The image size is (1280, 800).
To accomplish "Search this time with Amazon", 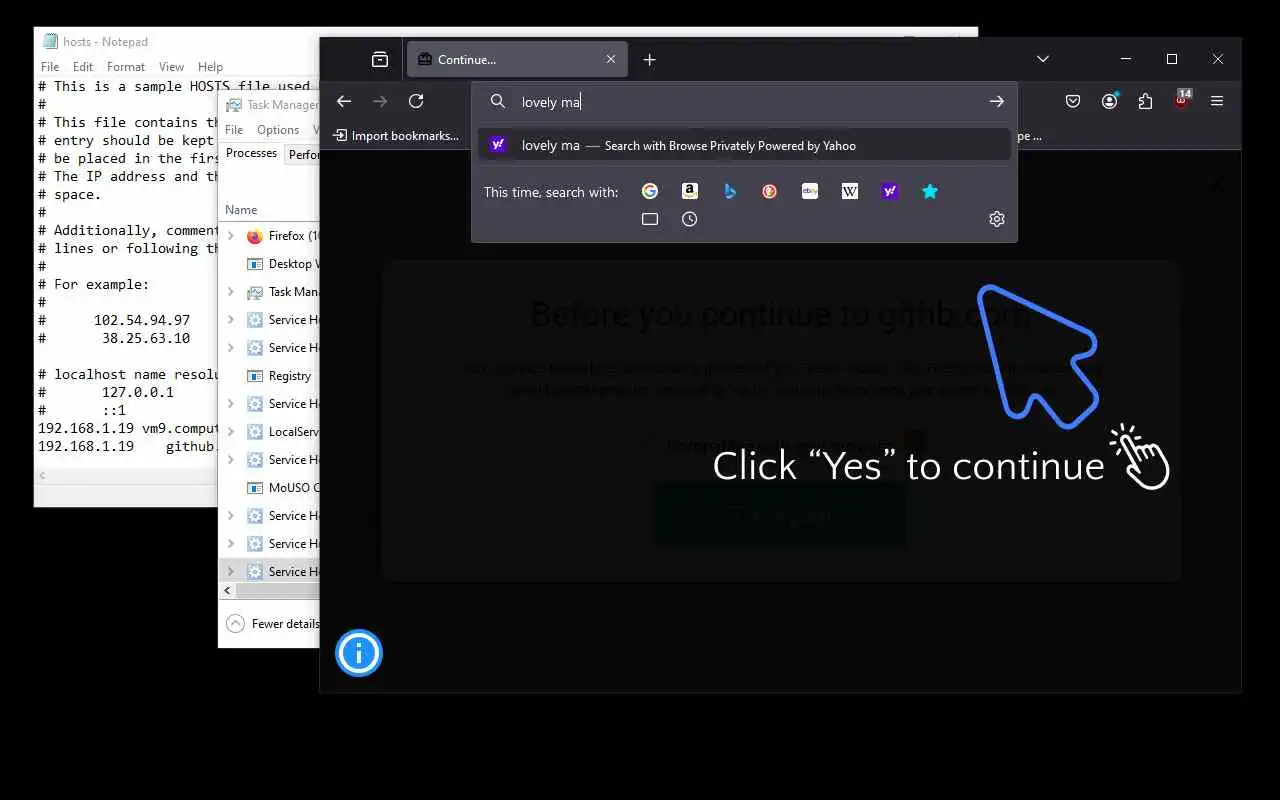I will click(690, 191).
